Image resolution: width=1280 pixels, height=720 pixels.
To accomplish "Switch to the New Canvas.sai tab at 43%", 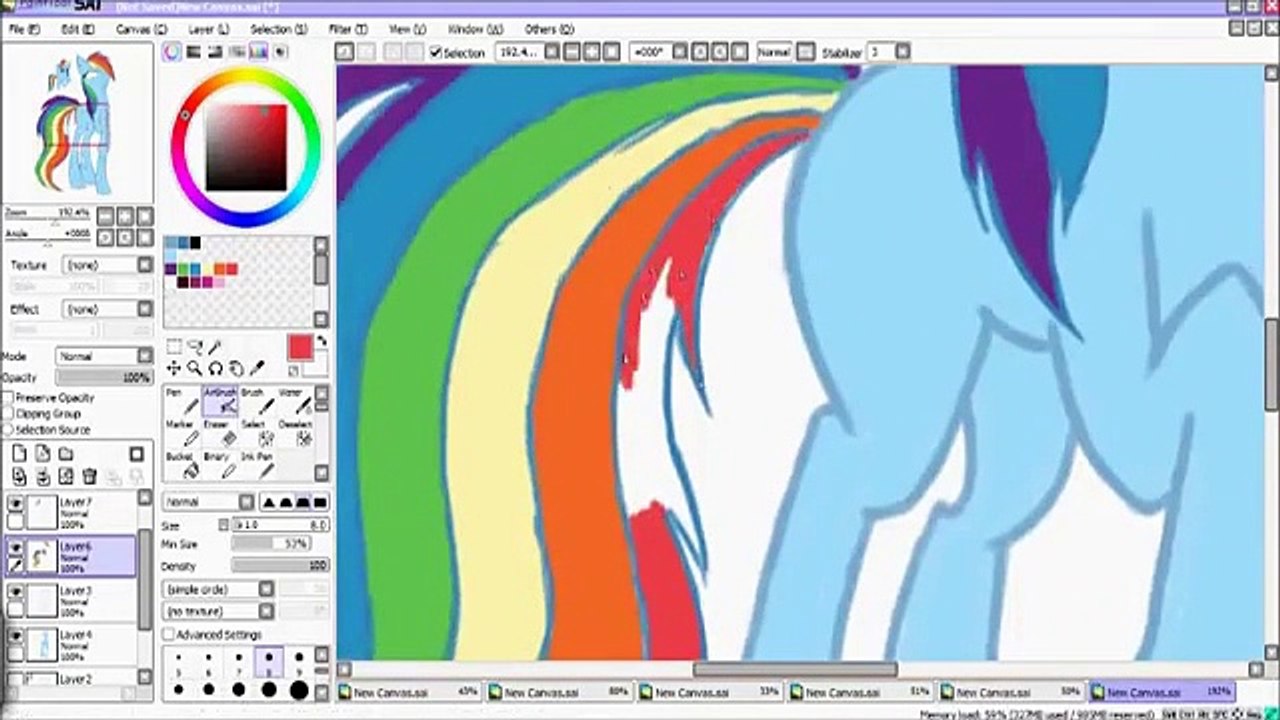I will click(410, 692).
